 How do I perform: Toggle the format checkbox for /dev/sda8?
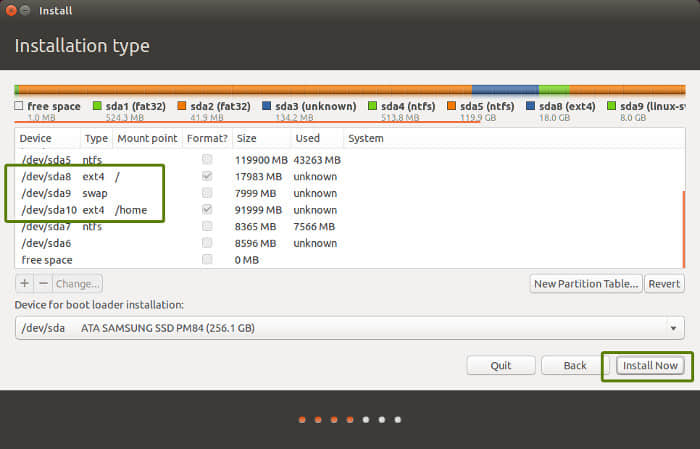[207, 177]
